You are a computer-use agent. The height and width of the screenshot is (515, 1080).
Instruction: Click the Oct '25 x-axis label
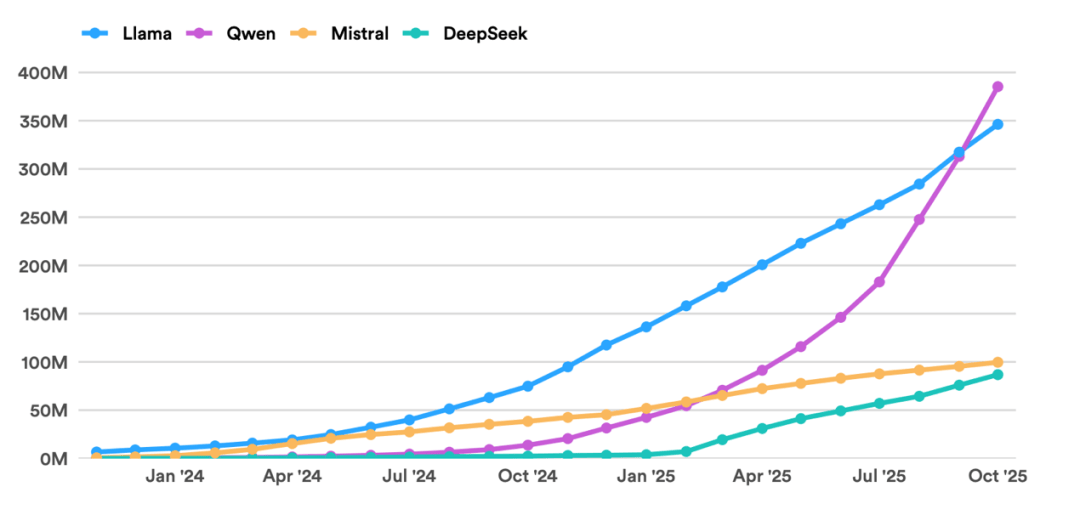coord(997,478)
